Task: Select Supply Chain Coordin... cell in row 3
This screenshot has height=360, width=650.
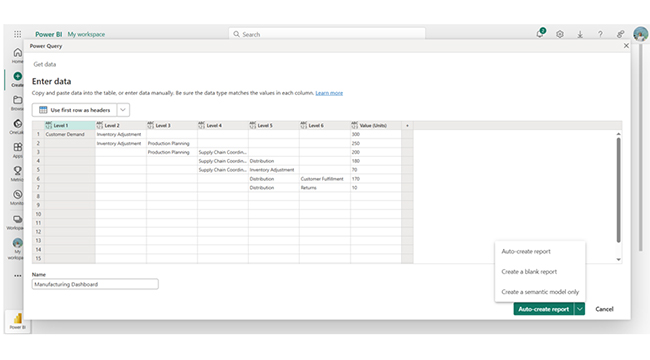Action: tap(223, 152)
